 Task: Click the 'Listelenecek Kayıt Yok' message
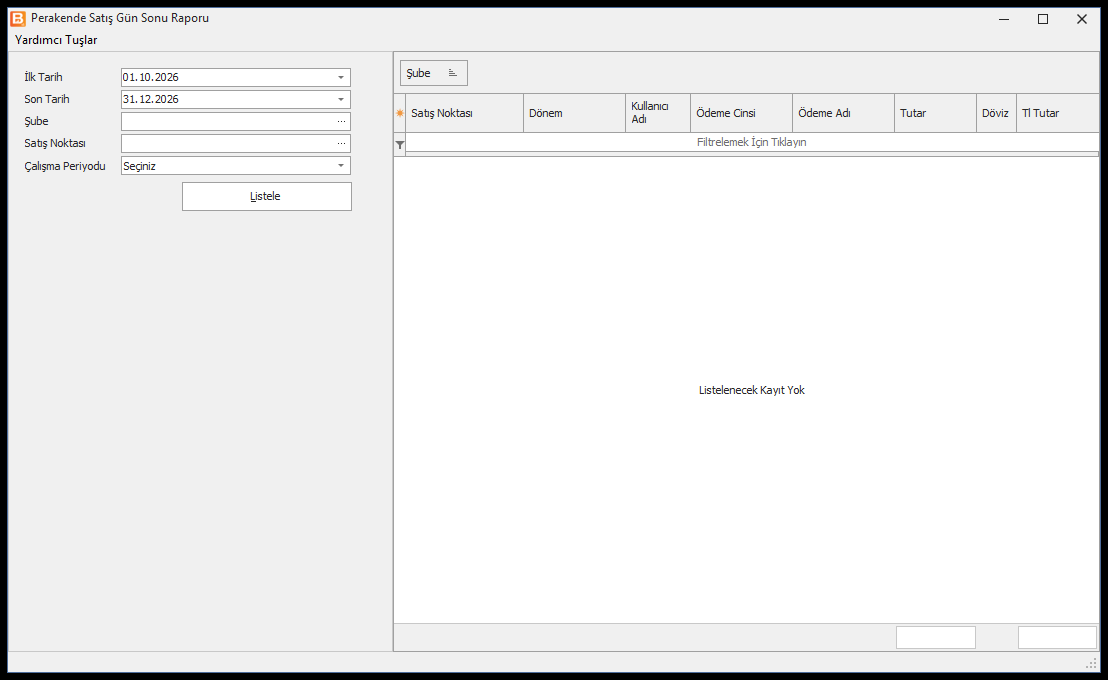tap(752, 390)
